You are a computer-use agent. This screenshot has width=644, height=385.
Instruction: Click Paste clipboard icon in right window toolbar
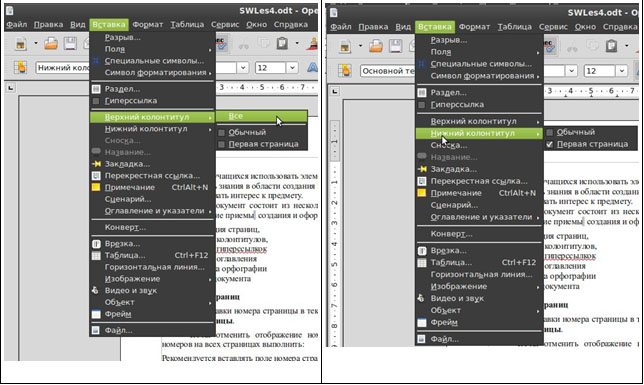pos(612,46)
